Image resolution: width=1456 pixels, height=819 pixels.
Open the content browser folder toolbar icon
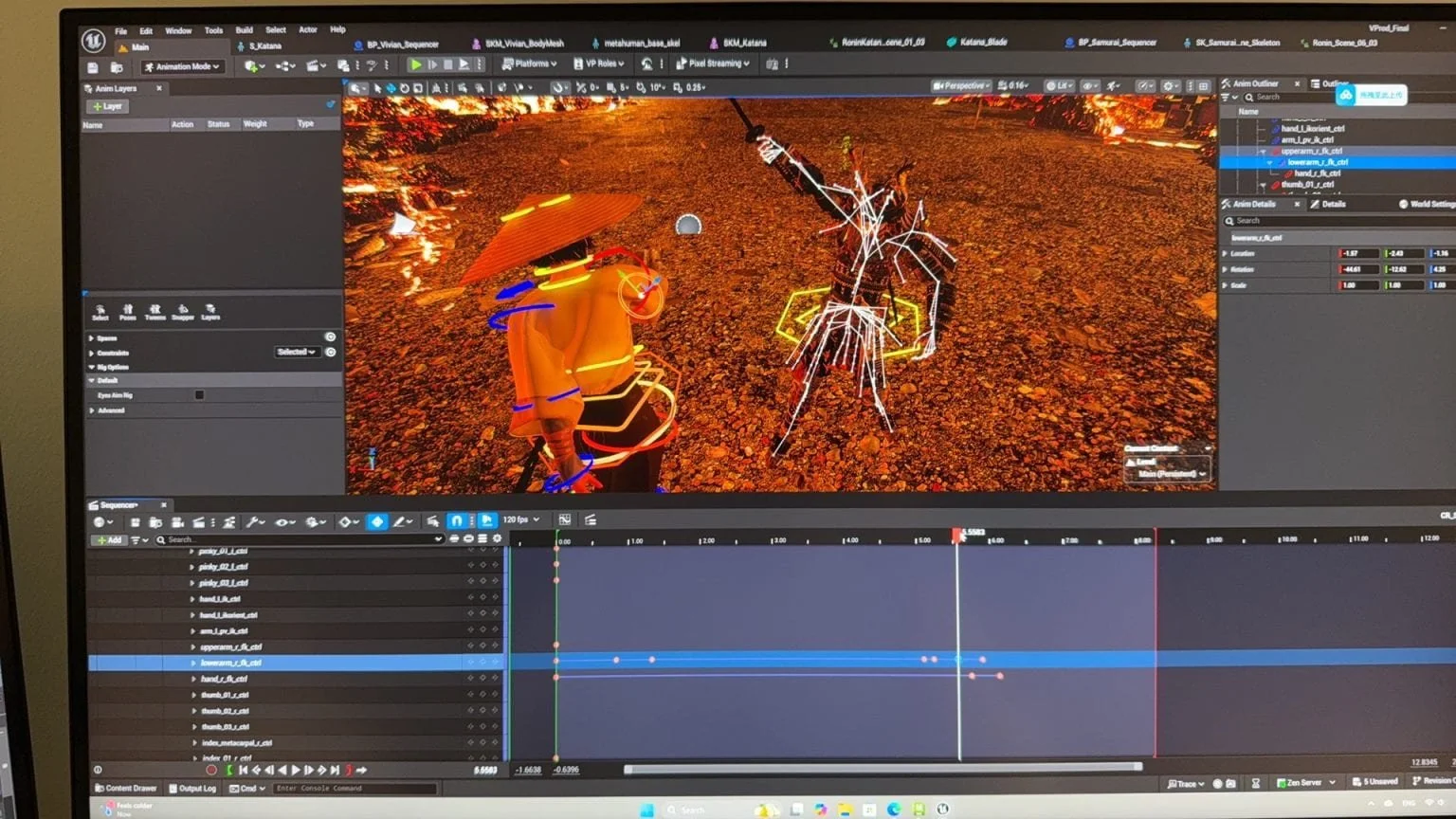117,67
